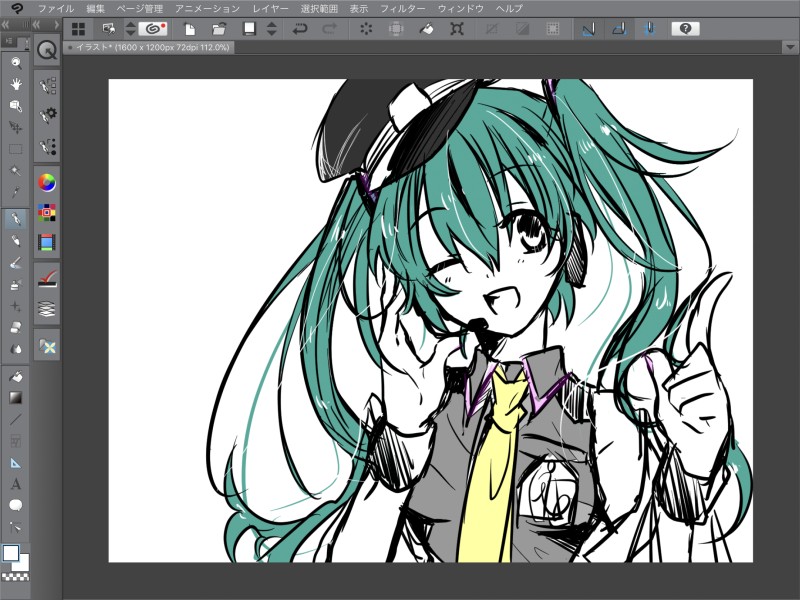Toggle Snap to Ruler

tap(588, 29)
